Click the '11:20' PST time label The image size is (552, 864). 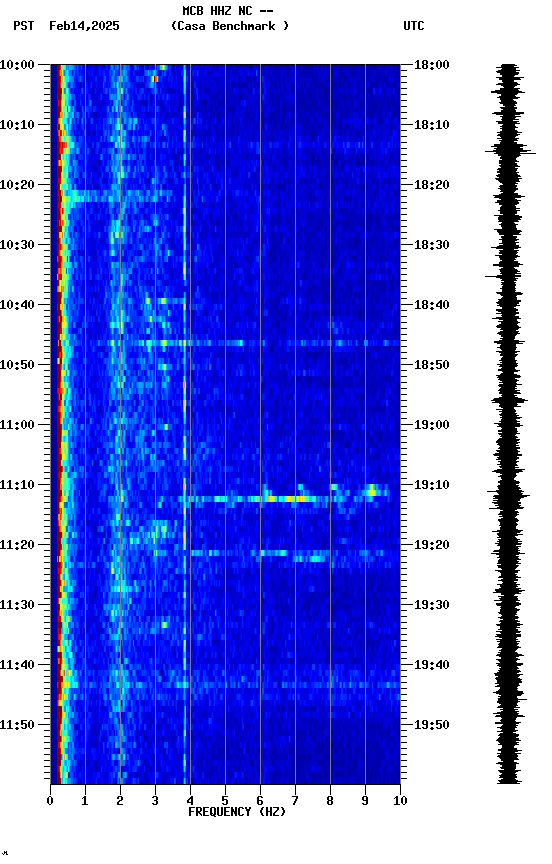(17, 545)
